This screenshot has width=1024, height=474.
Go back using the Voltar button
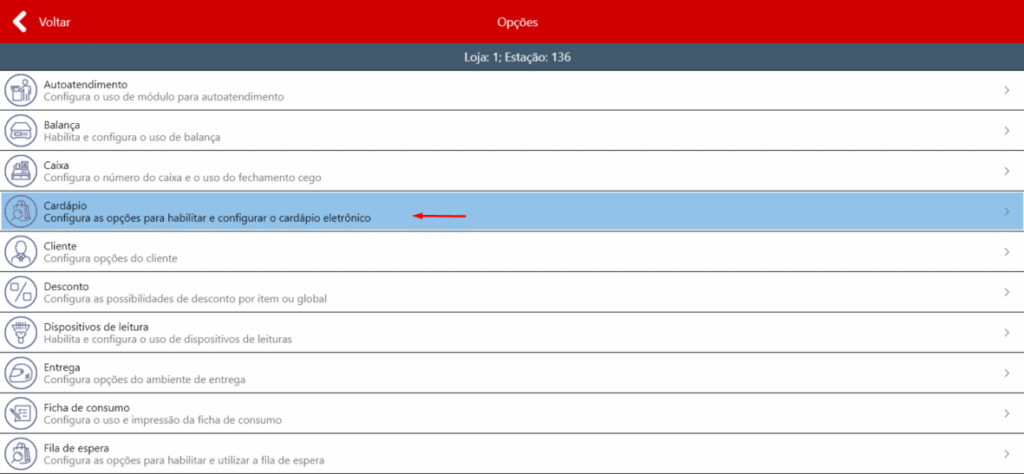click(x=54, y=21)
